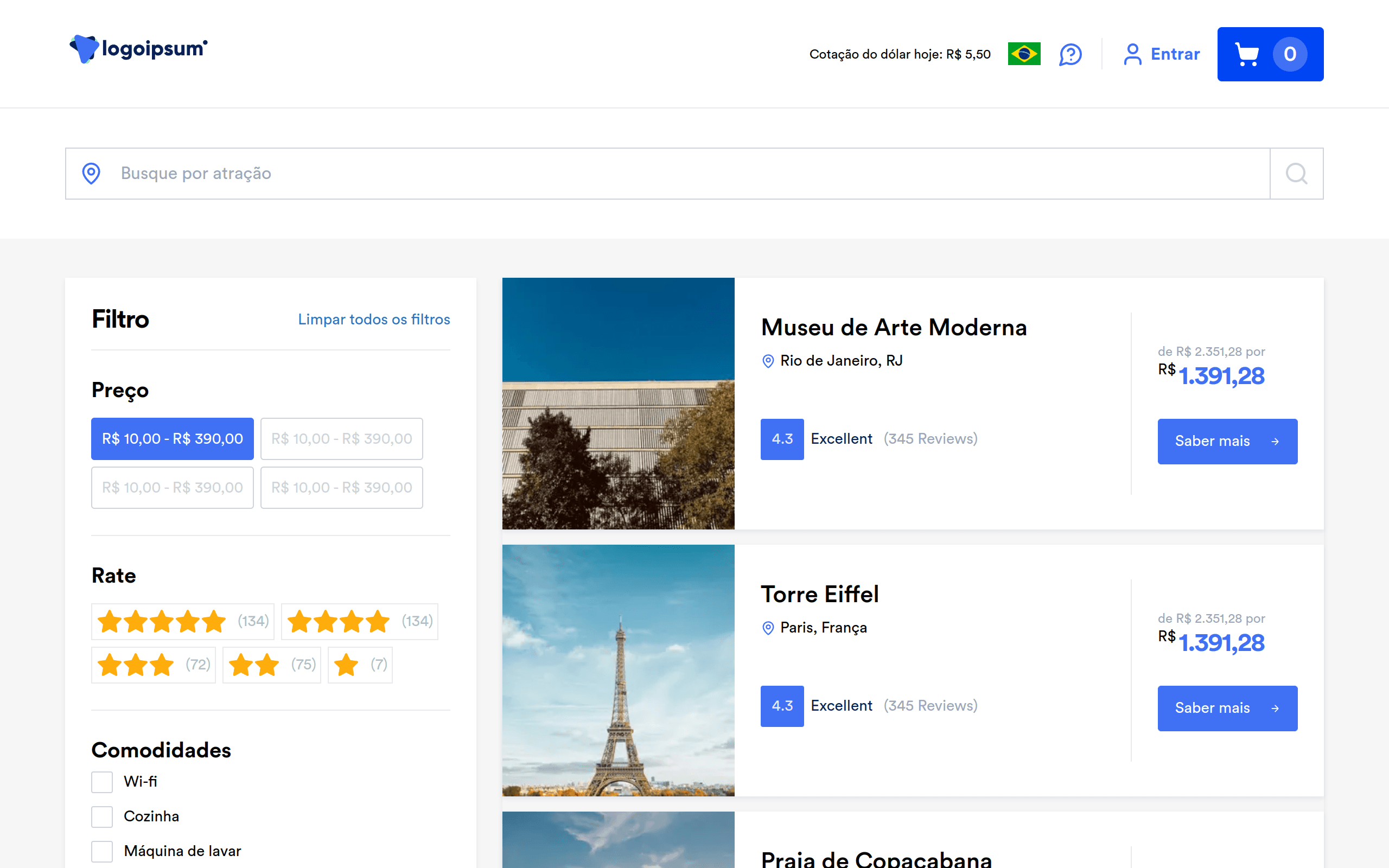Click the location pin in search bar
Viewport: 1389px width, 868px height.
click(91, 174)
